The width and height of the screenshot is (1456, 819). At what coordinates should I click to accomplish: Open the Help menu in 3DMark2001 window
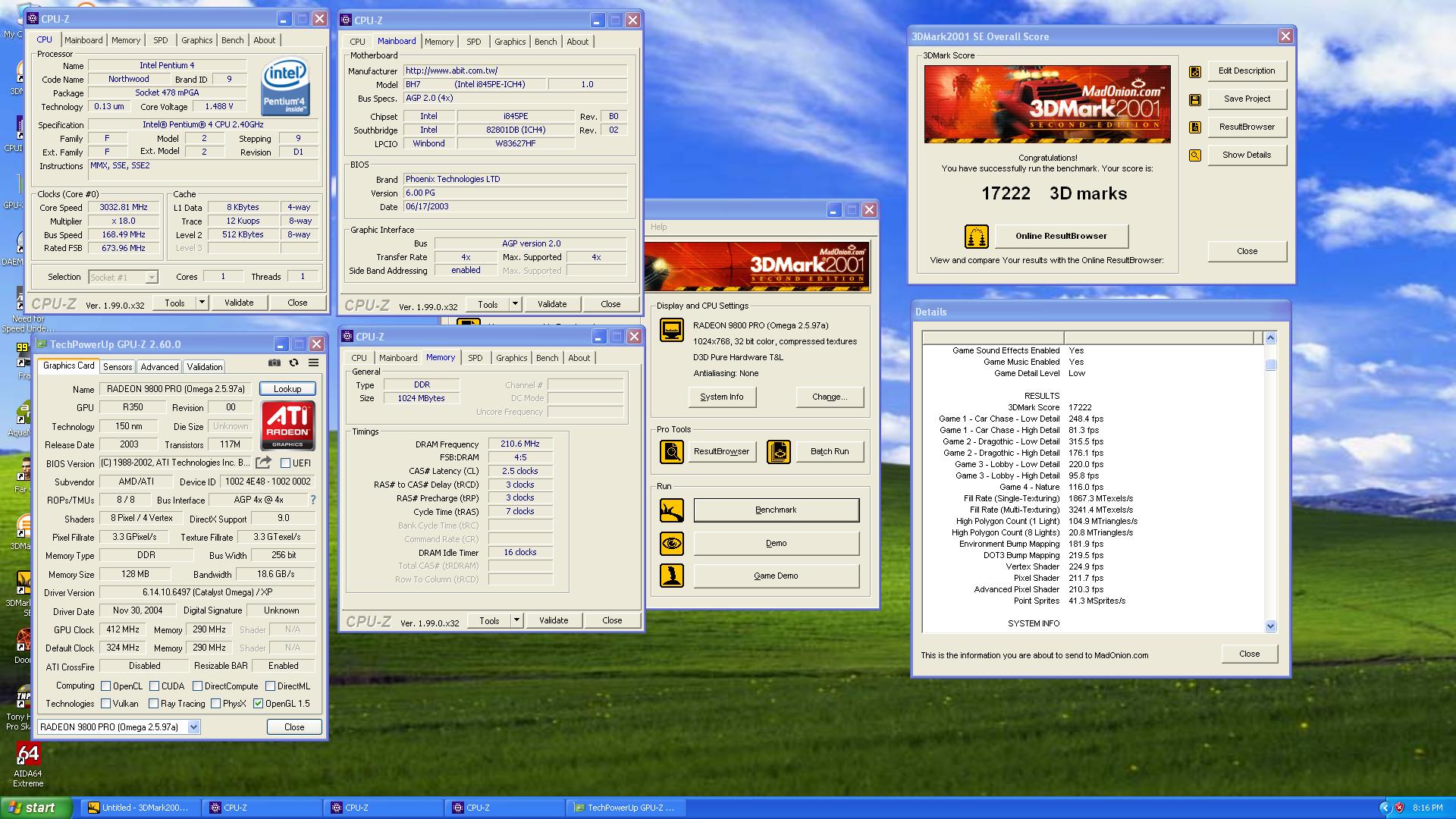(x=658, y=227)
